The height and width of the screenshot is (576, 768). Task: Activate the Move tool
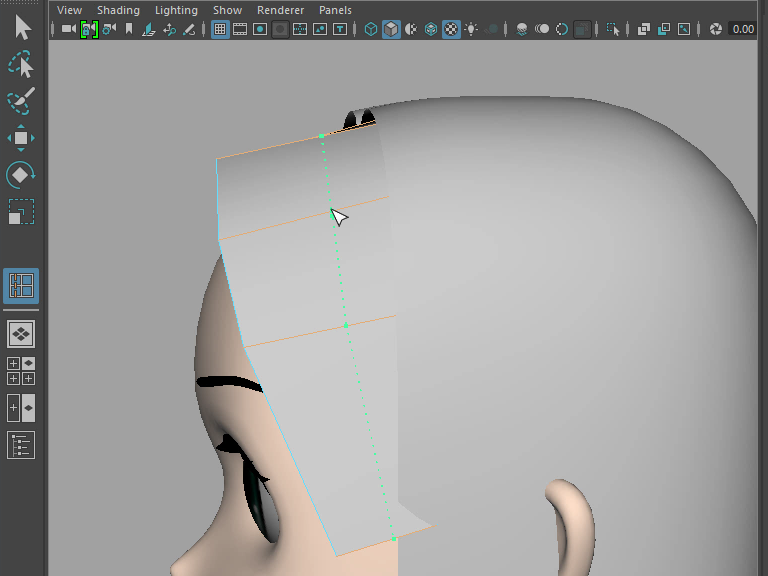(21, 138)
